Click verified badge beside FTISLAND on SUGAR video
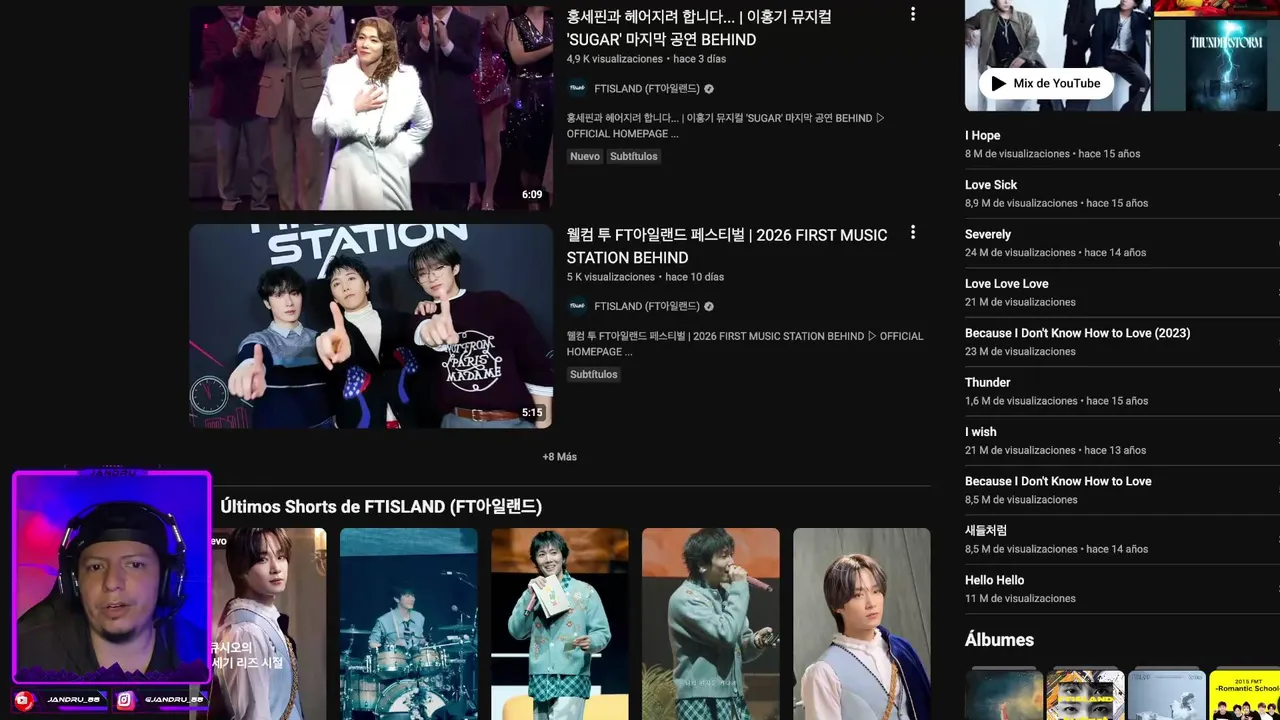Viewport: 1280px width, 720px height. 709,88
